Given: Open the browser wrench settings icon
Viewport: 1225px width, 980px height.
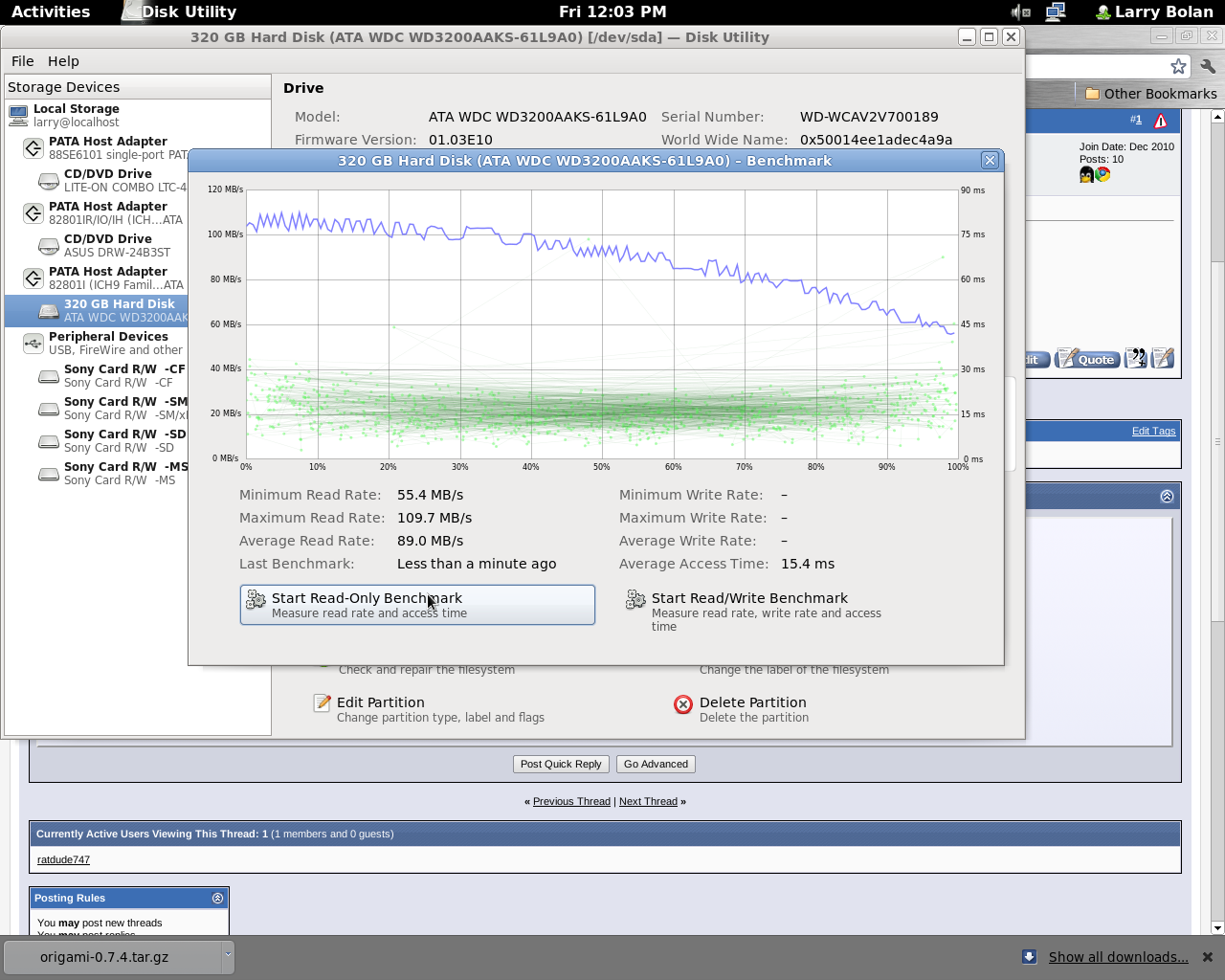Looking at the screenshot, I should (1208, 66).
